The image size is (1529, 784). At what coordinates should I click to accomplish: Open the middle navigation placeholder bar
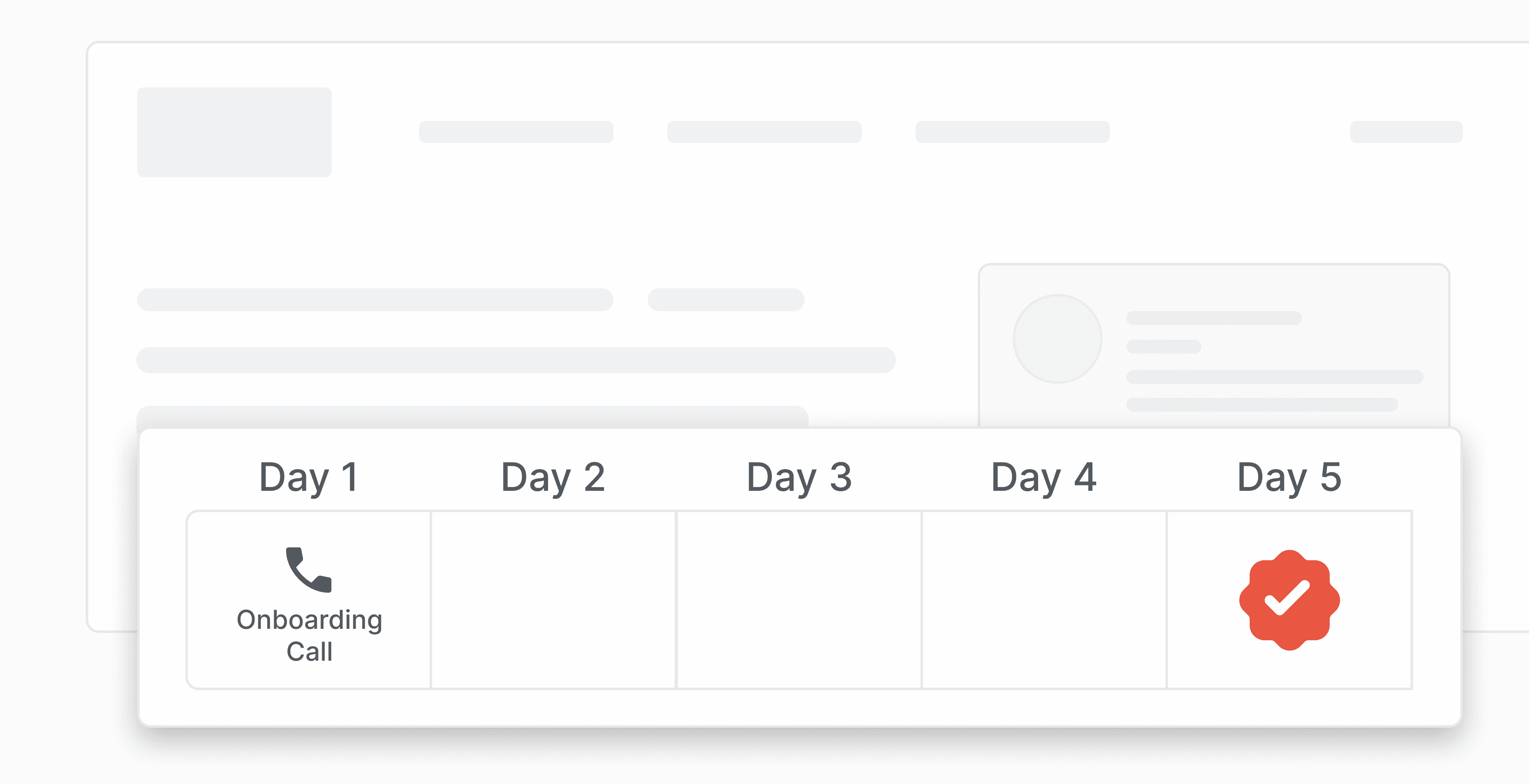764,132
